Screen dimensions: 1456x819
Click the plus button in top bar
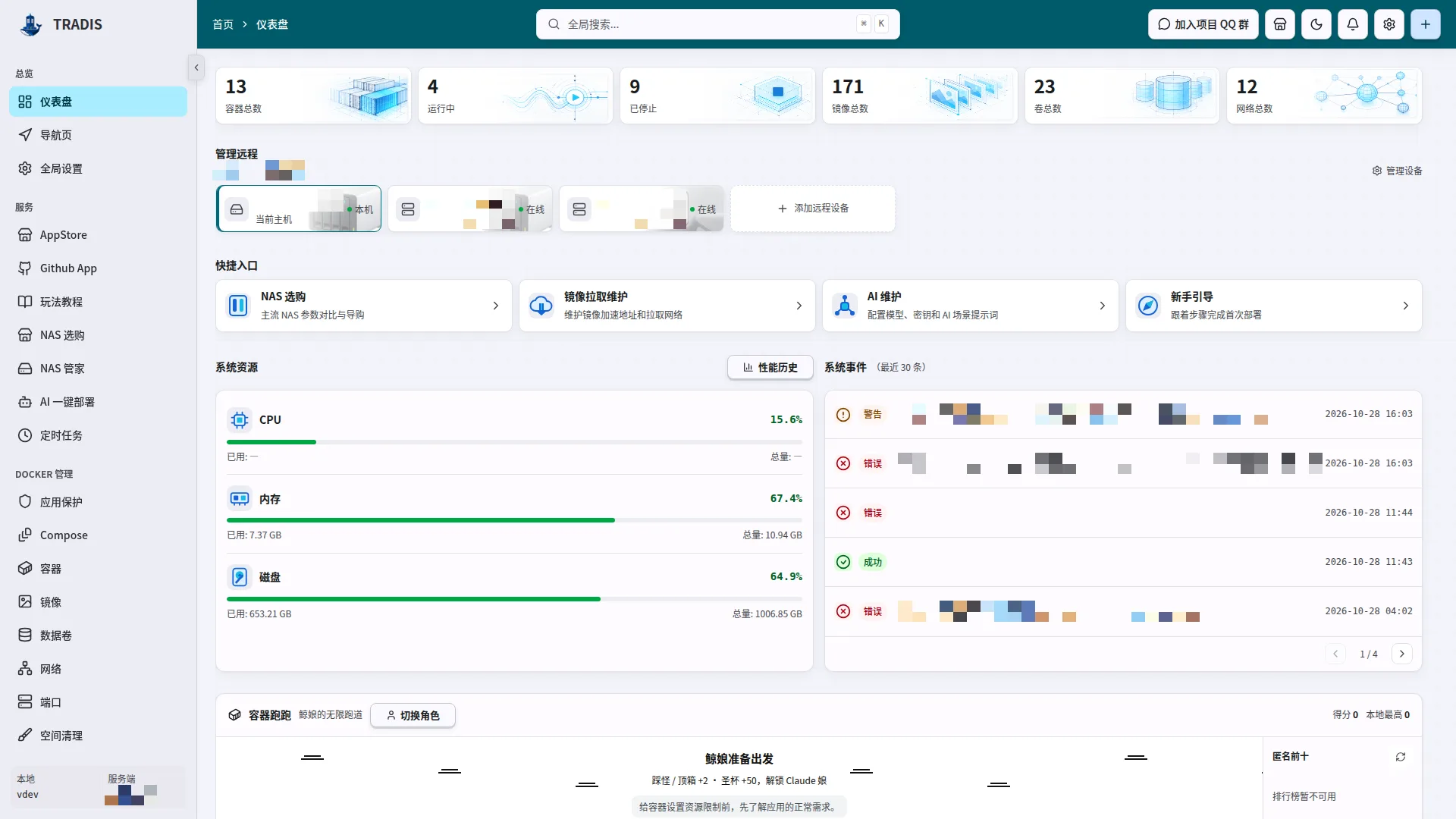coord(1426,24)
